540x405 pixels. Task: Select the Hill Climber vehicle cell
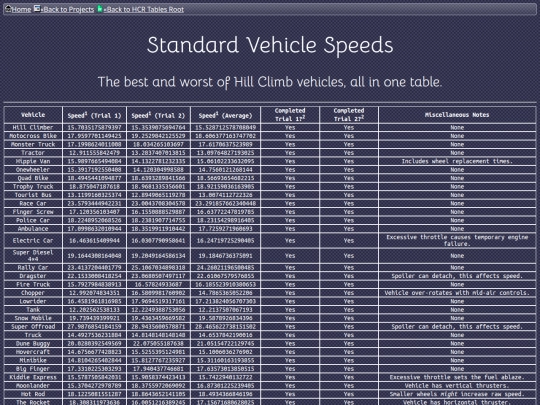pos(33,127)
